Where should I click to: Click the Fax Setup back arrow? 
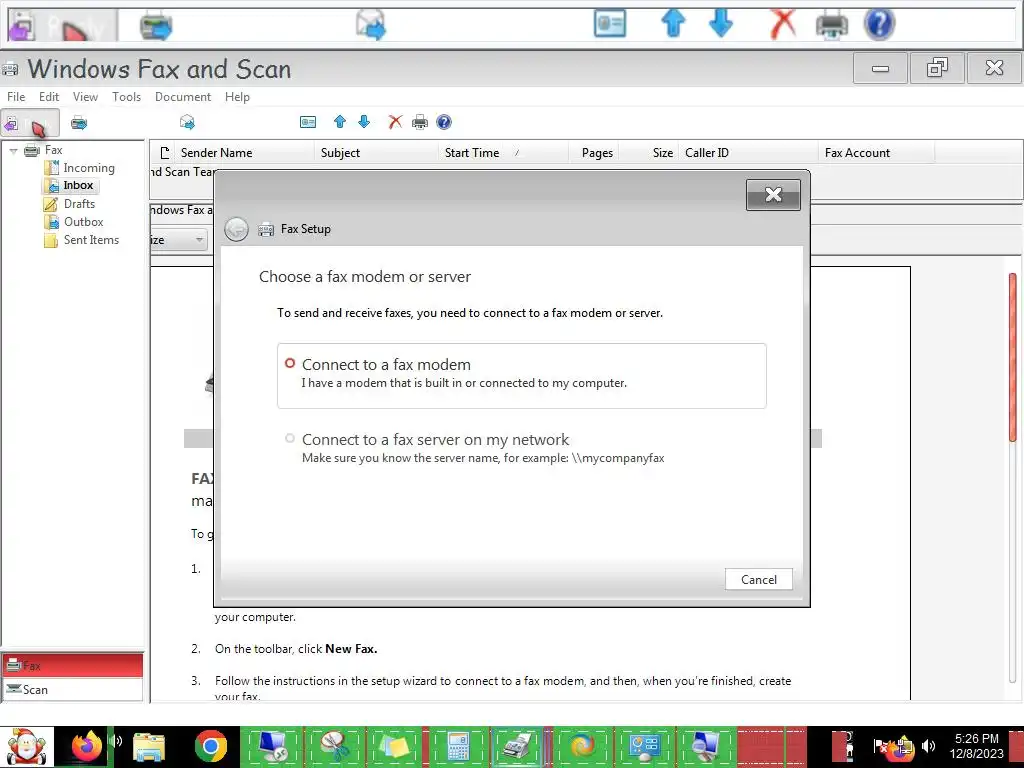236,229
